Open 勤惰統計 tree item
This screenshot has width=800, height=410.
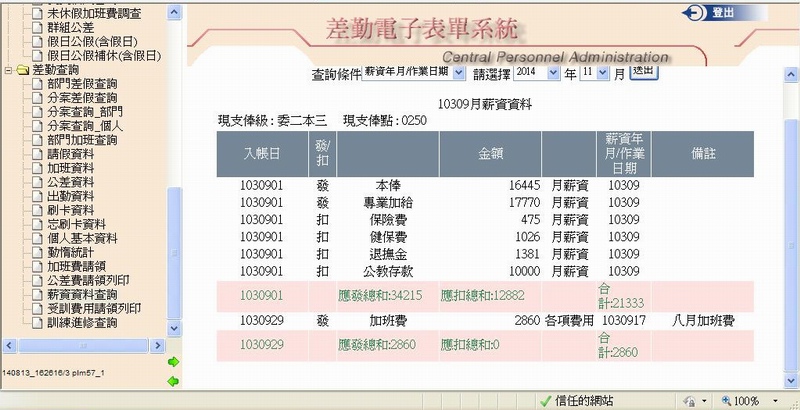click(70, 252)
